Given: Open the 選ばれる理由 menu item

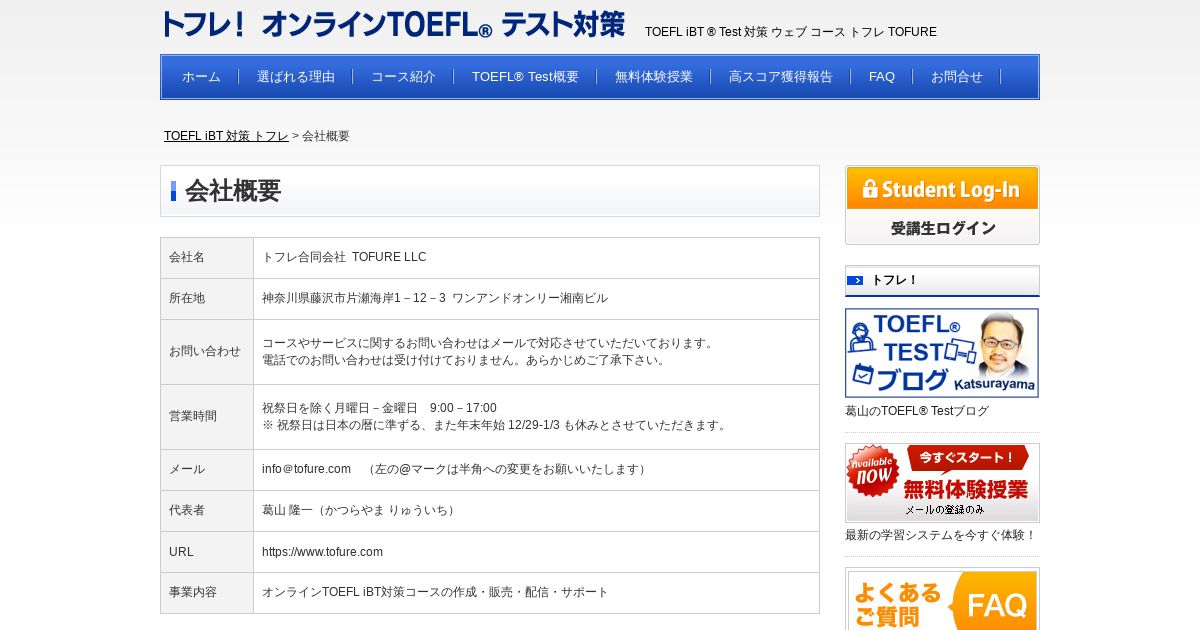Looking at the screenshot, I should click(296, 77).
